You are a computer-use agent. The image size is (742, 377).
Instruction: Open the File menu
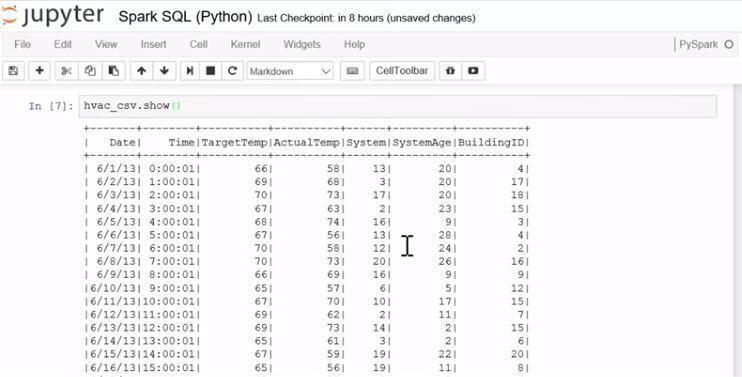(22, 44)
